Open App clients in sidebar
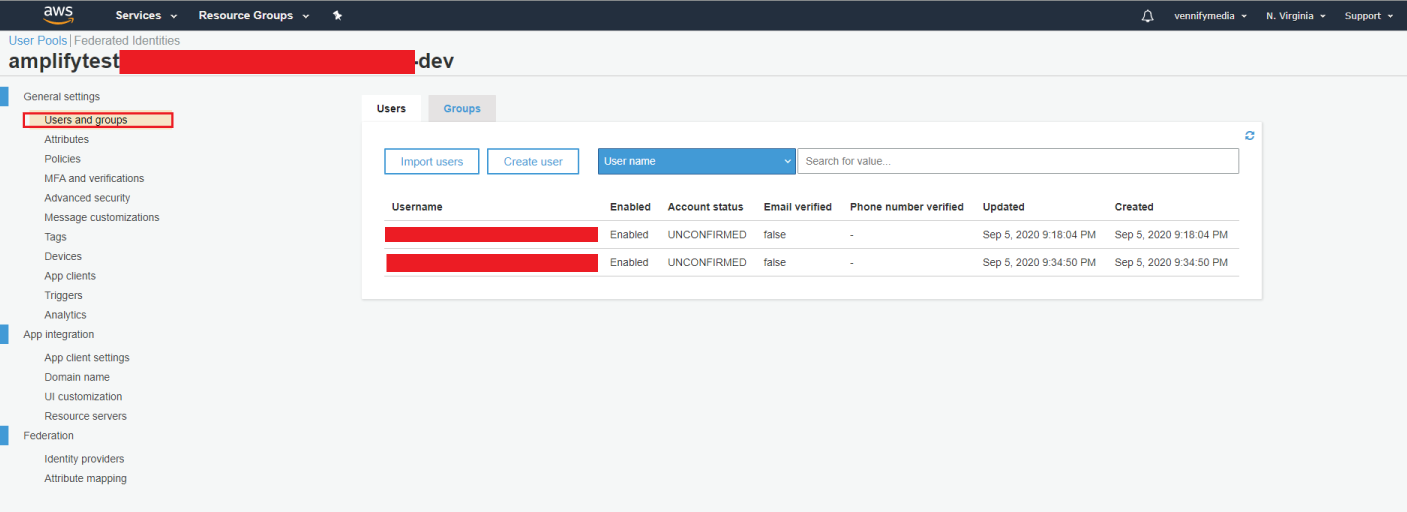1407x512 pixels. pos(70,276)
